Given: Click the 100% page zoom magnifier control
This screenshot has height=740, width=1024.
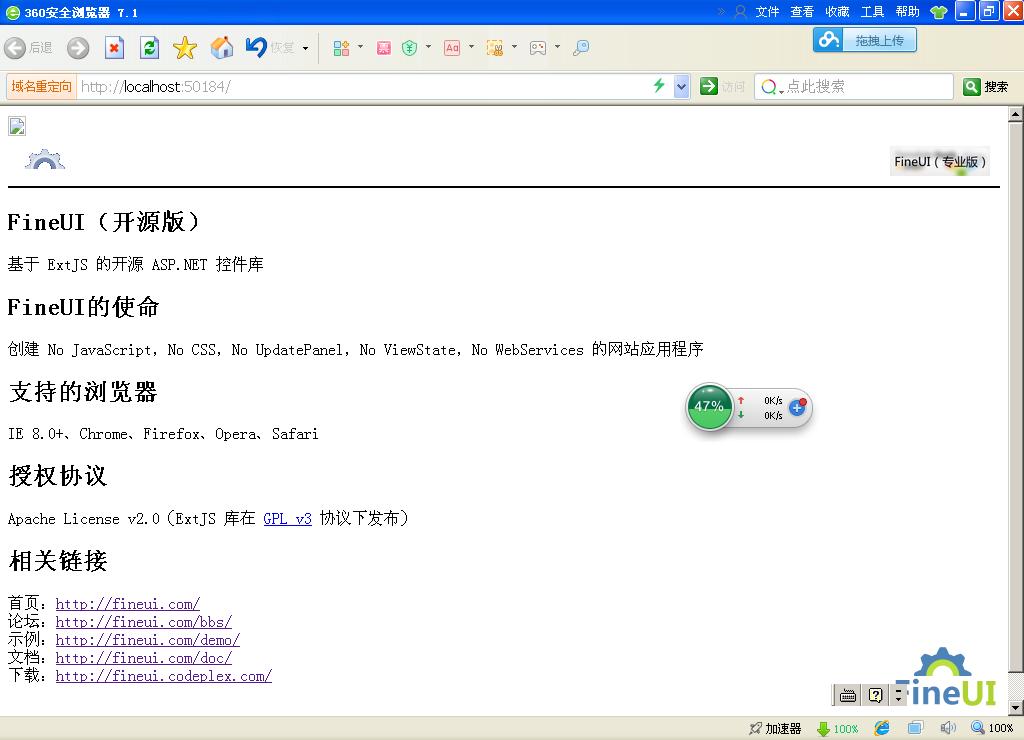Looking at the screenshot, I should 992,728.
